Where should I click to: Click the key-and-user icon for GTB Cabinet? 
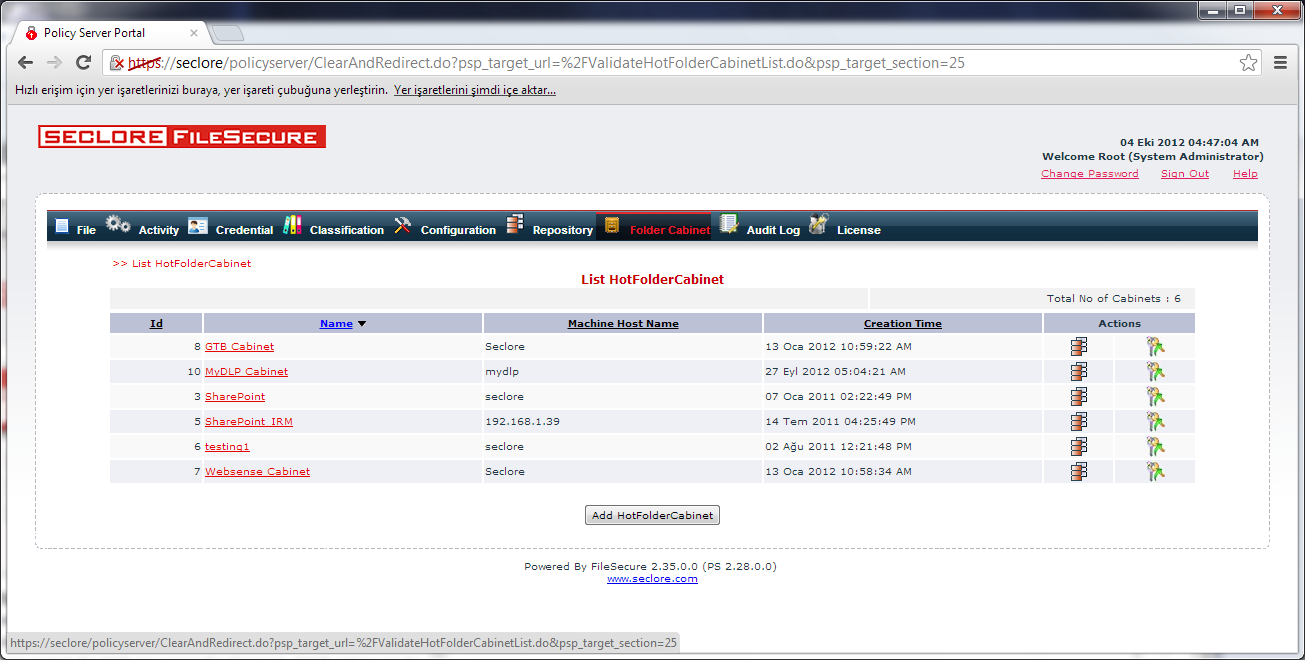(1155, 347)
